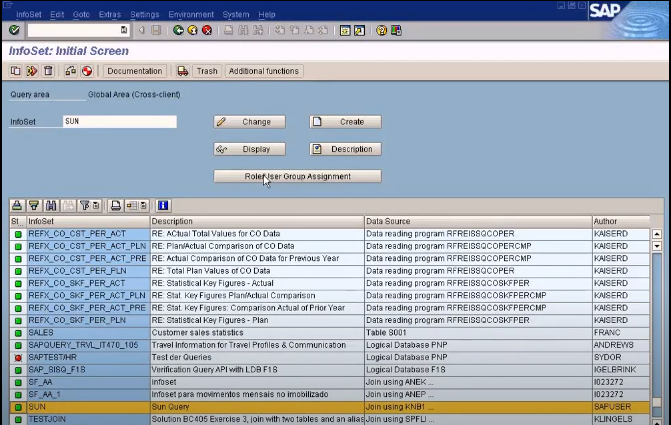Select the TESTJOIN InfoSet row
Screen dimensions: 671x425
(330, 419)
